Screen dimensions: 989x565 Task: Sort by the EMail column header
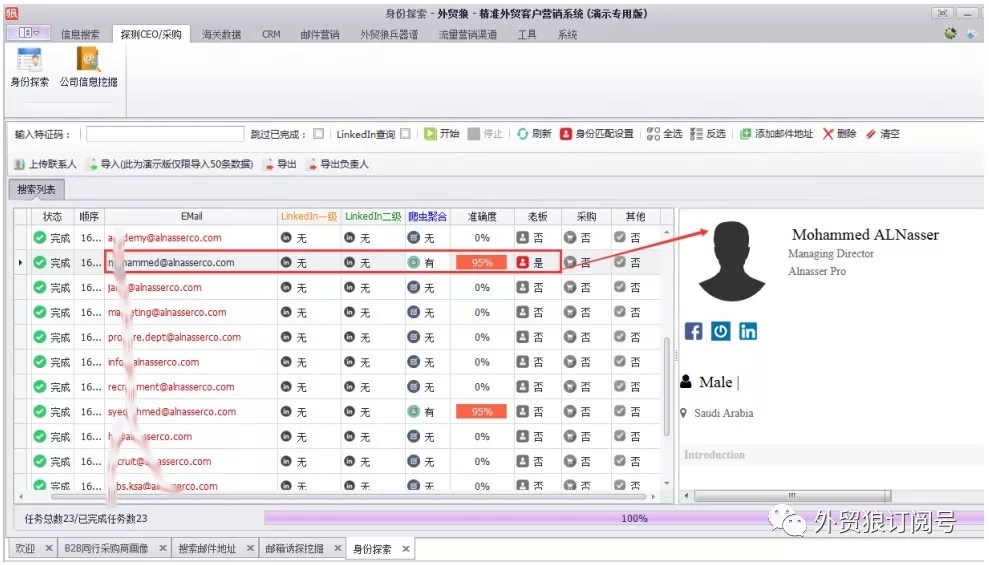tap(191, 216)
